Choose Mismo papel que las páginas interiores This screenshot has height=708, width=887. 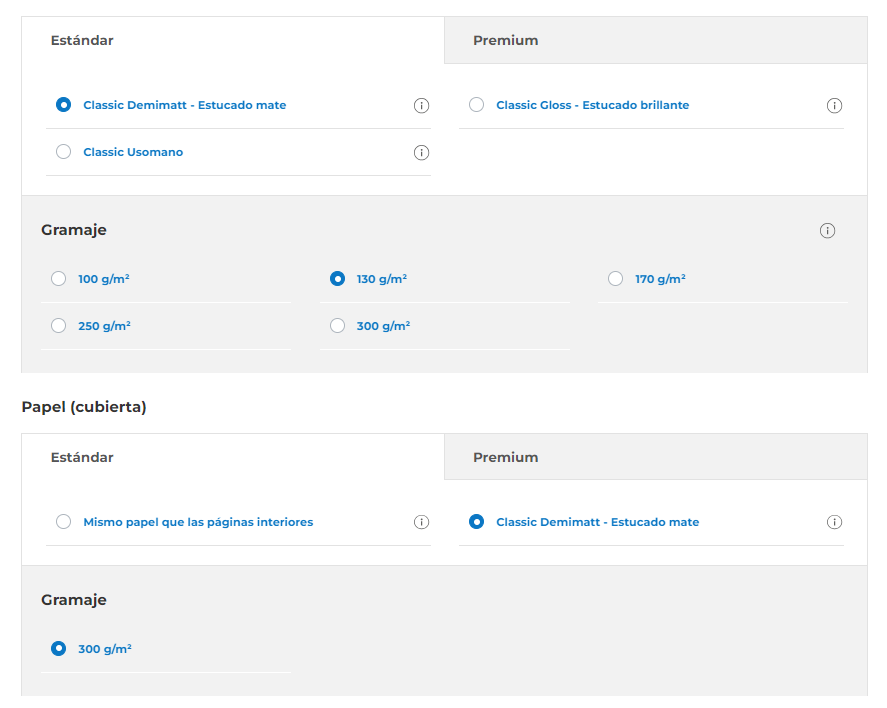click(x=64, y=522)
